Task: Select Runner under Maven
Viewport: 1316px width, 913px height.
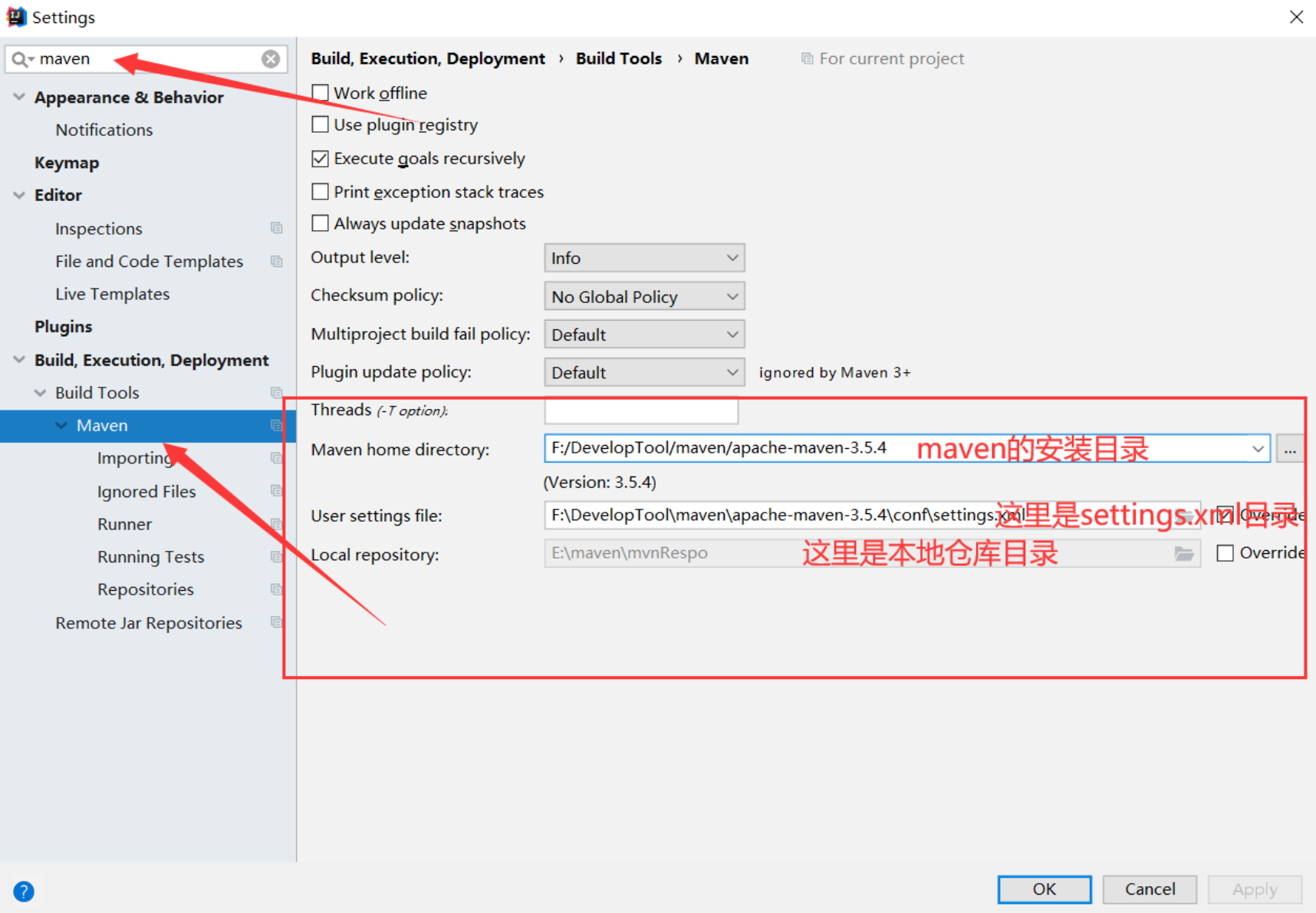Action: pos(124,524)
